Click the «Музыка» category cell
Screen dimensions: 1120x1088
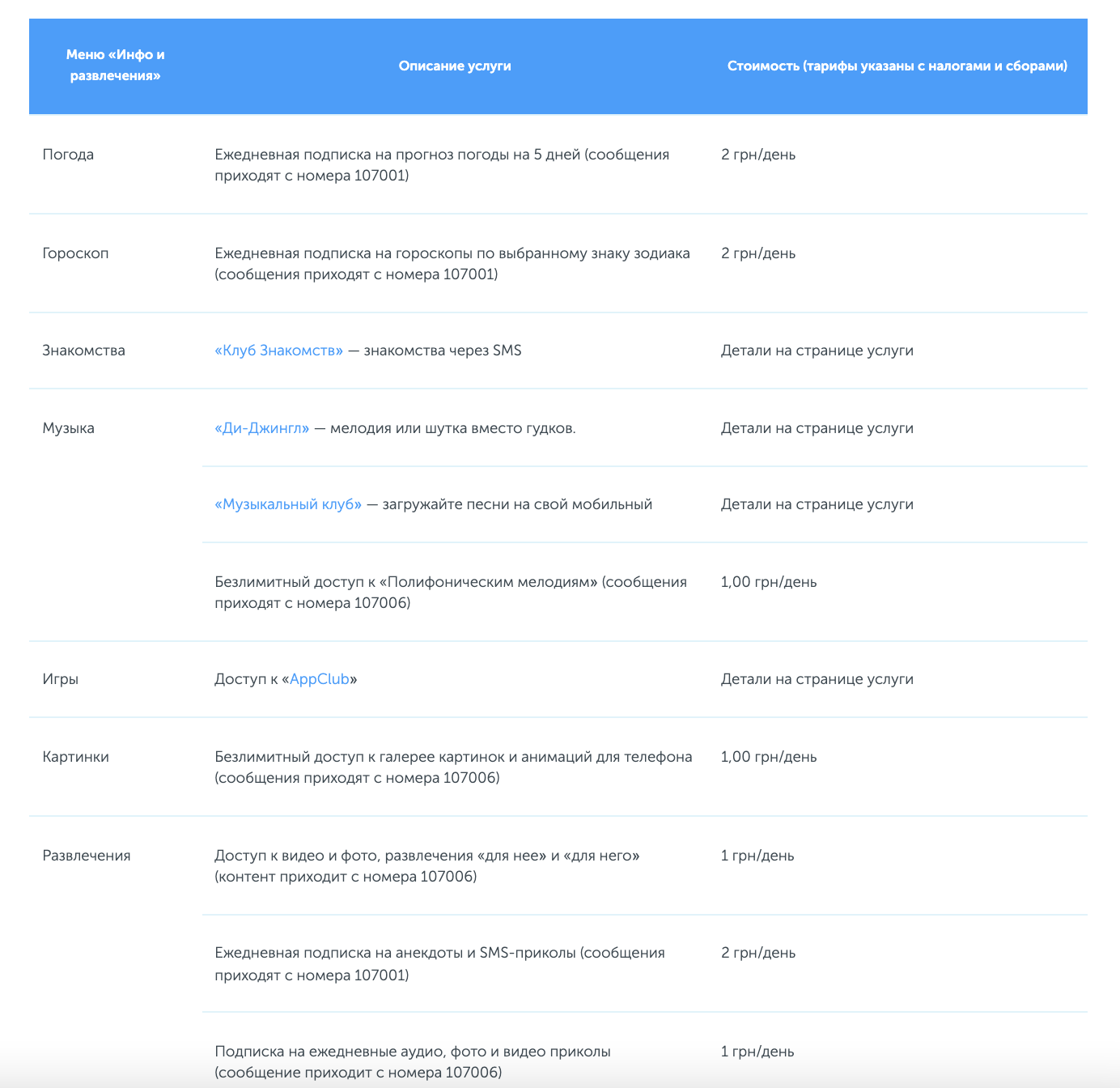click(x=68, y=428)
